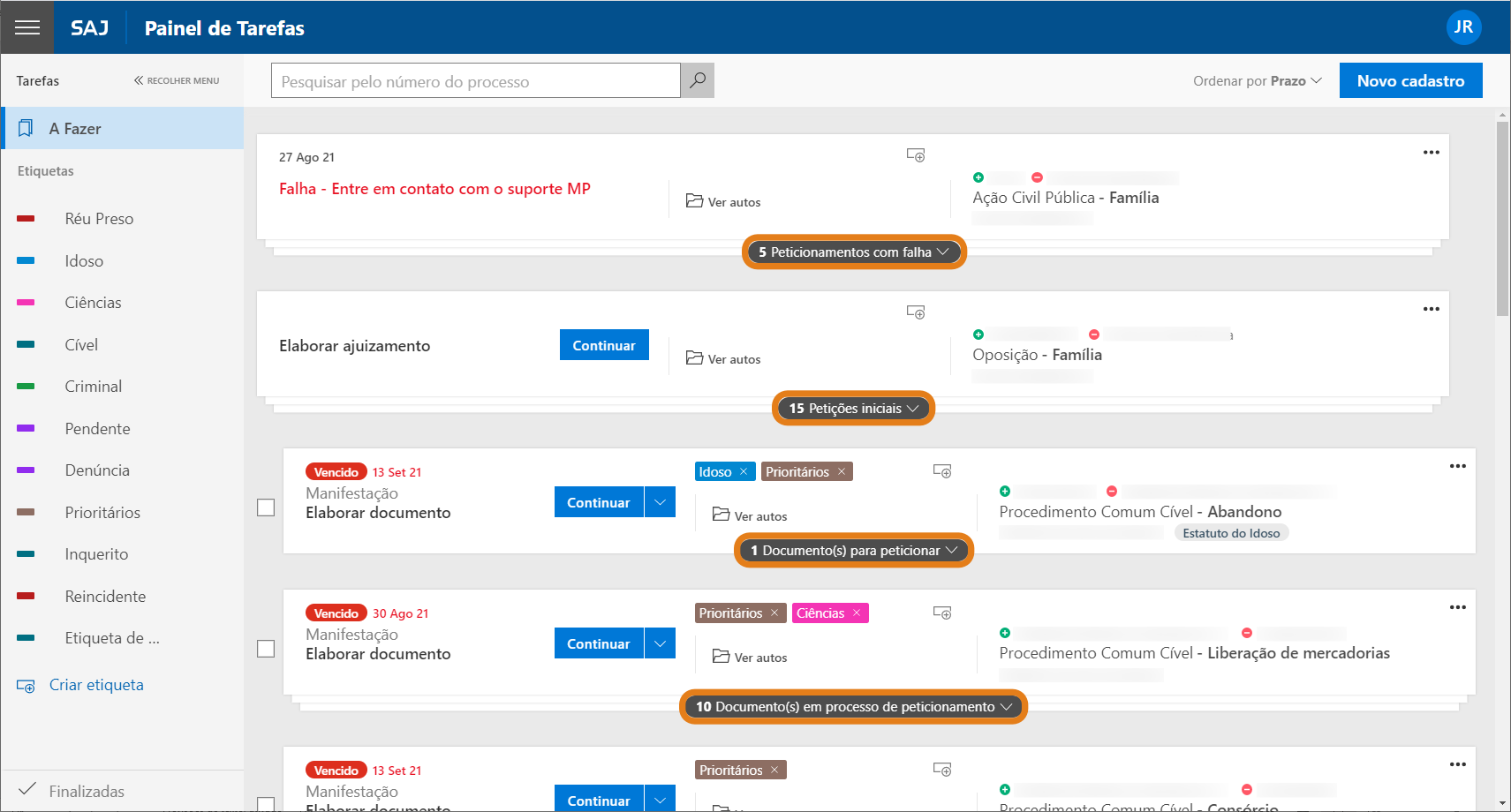Expand the 15 Petições iniciais group
Screen dimensions: 1511x812
[853, 409]
